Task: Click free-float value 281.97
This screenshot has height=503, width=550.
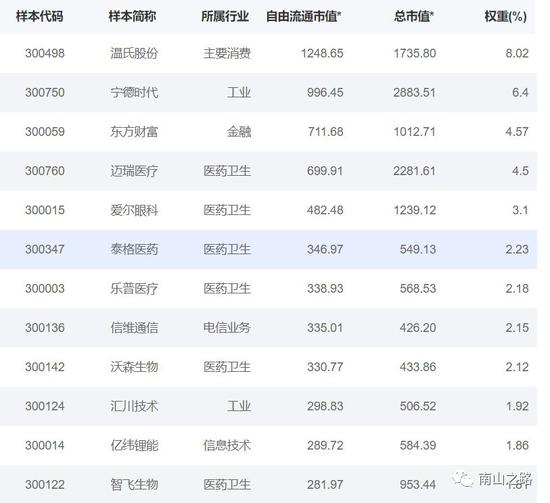Action: [325, 485]
